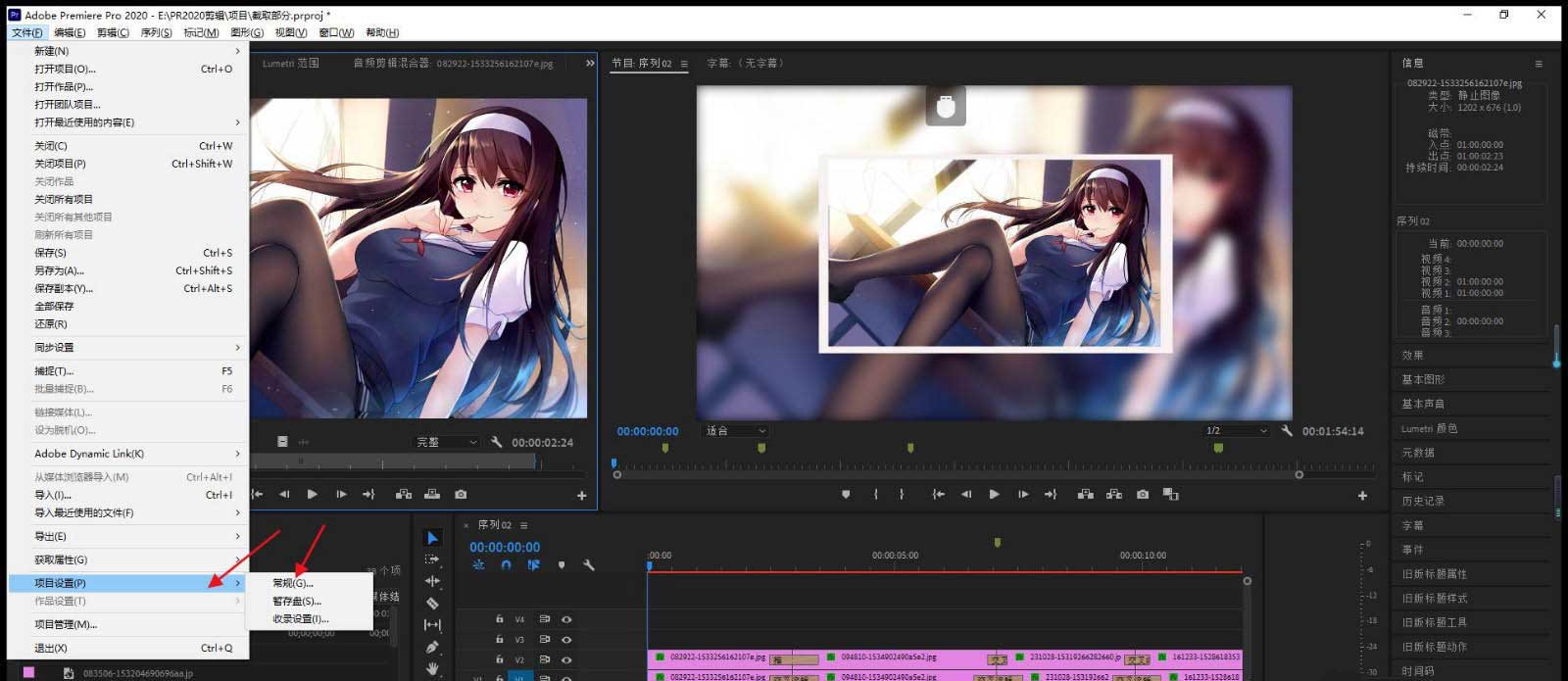The image size is (1568, 681).
Task: Select the Track Select Forward tool
Action: tap(432, 559)
